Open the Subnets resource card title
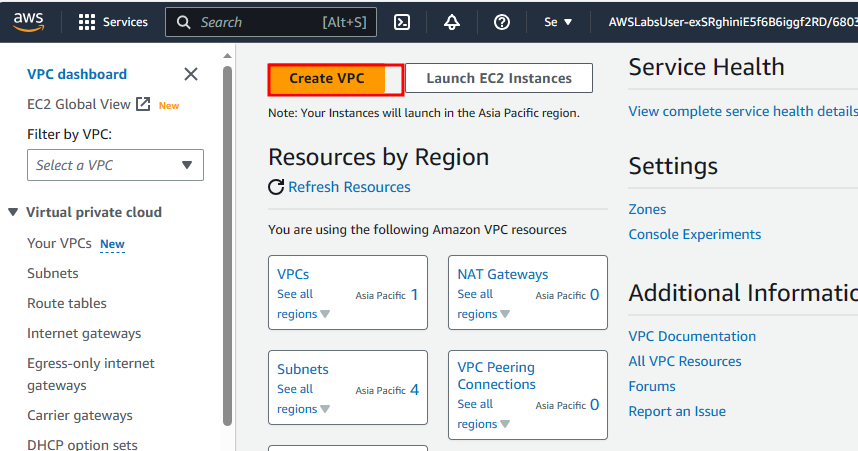This screenshot has width=858, height=451. (x=303, y=369)
